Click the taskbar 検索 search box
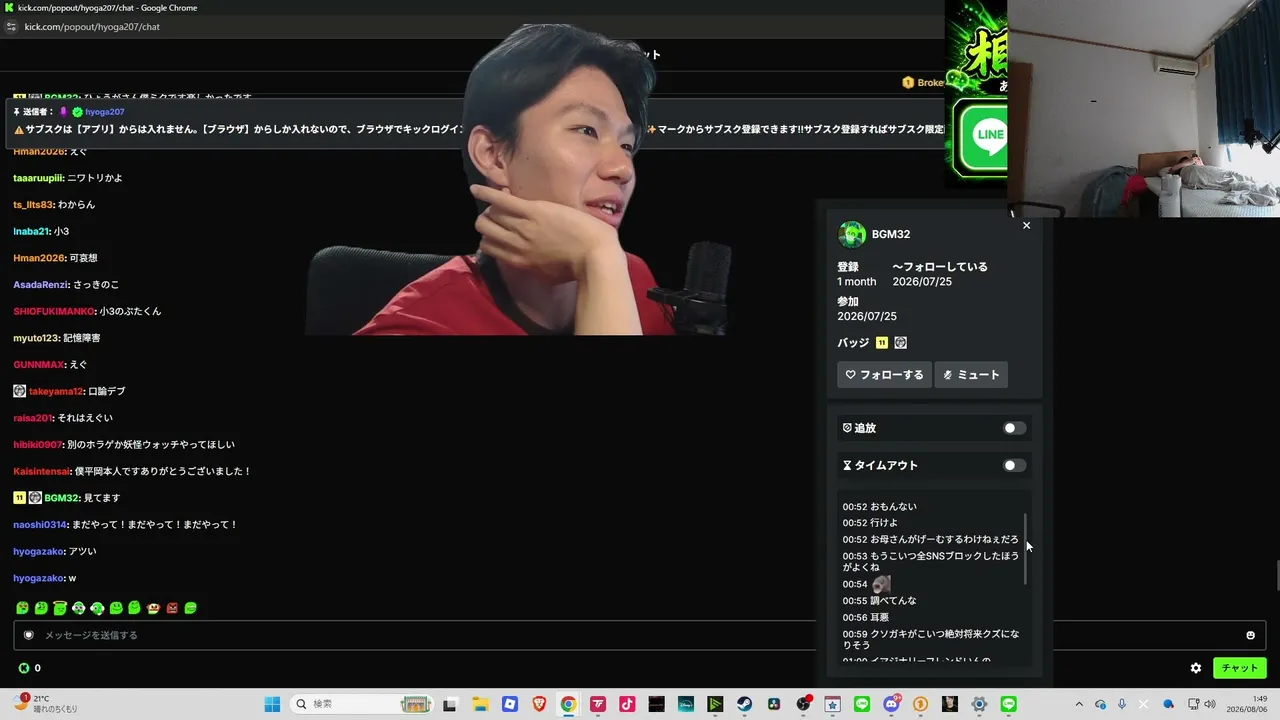 coord(363,704)
